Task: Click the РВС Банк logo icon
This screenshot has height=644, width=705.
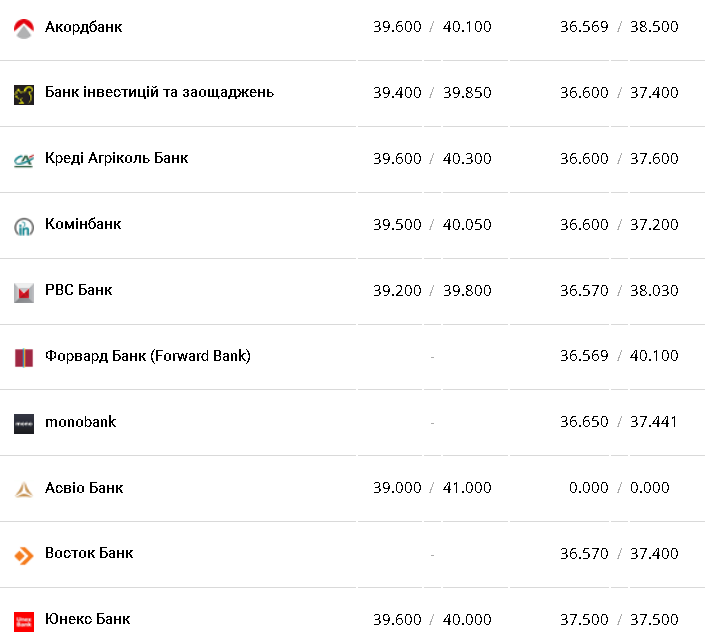Action: [x=24, y=292]
